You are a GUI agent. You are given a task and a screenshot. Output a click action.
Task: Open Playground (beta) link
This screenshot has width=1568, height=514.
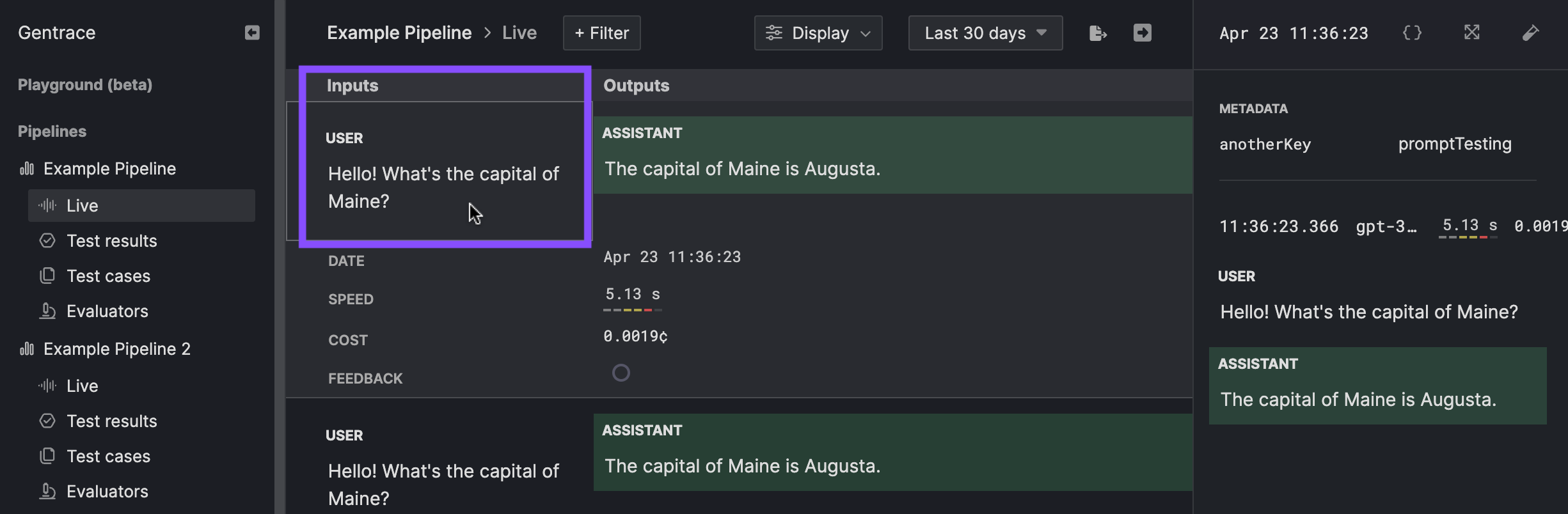(85, 84)
